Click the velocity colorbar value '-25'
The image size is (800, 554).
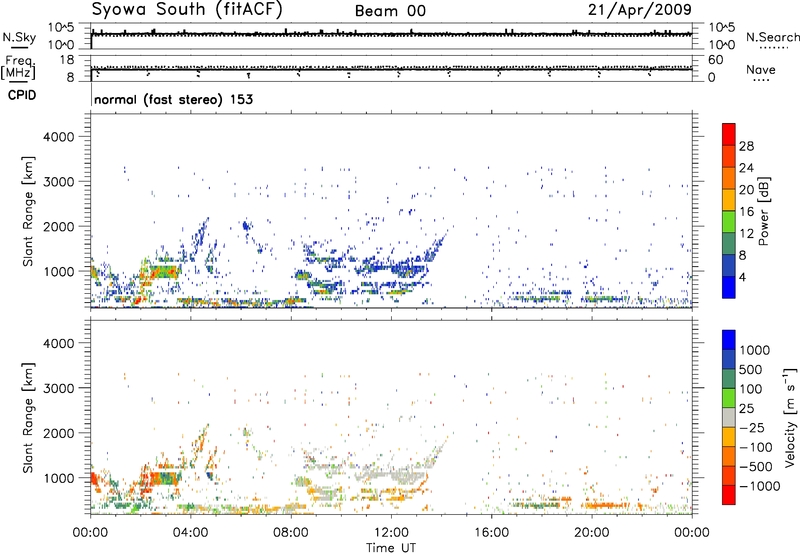point(752,428)
